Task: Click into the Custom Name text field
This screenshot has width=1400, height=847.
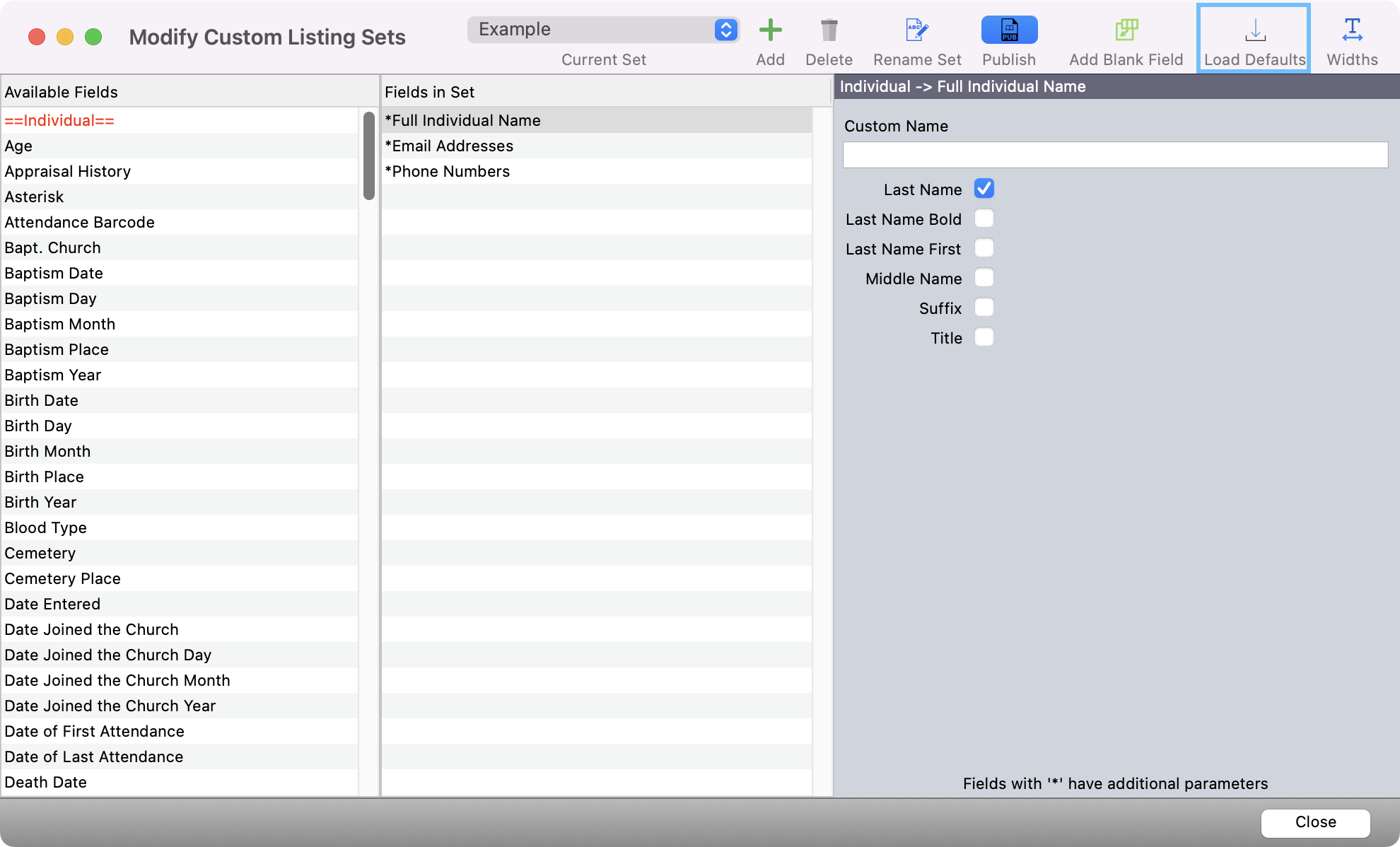Action: point(1115,155)
